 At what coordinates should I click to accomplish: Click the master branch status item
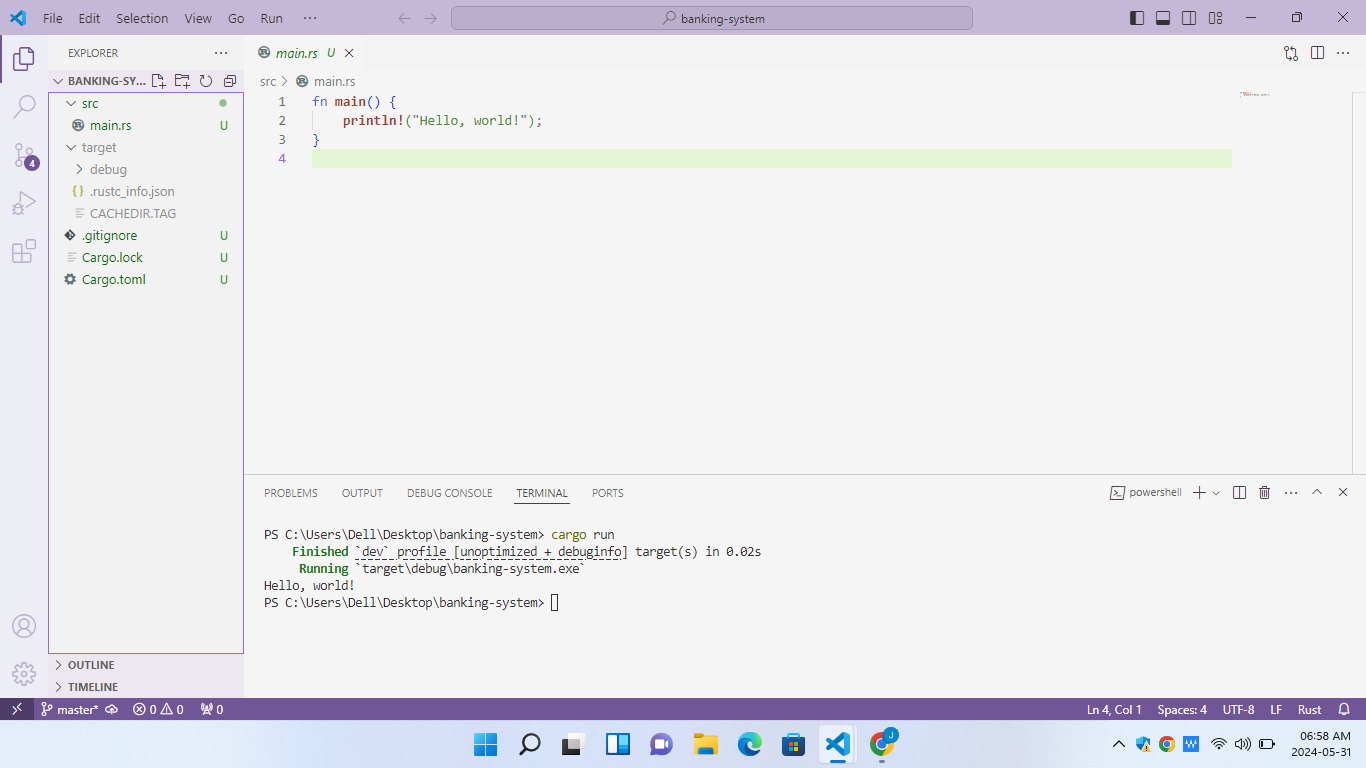[x=70, y=709]
